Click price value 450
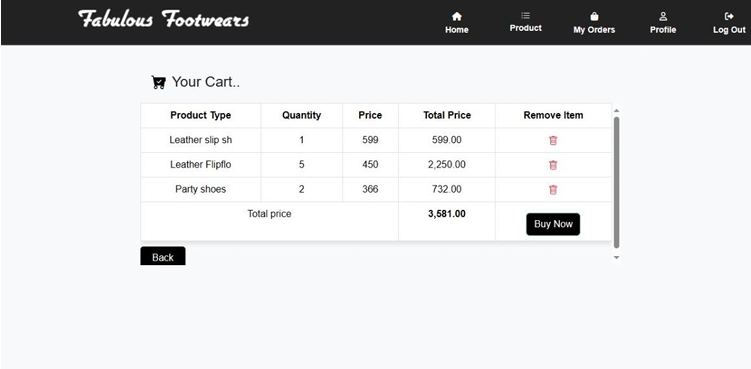The width and height of the screenshot is (751, 369). [x=370, y=164]
